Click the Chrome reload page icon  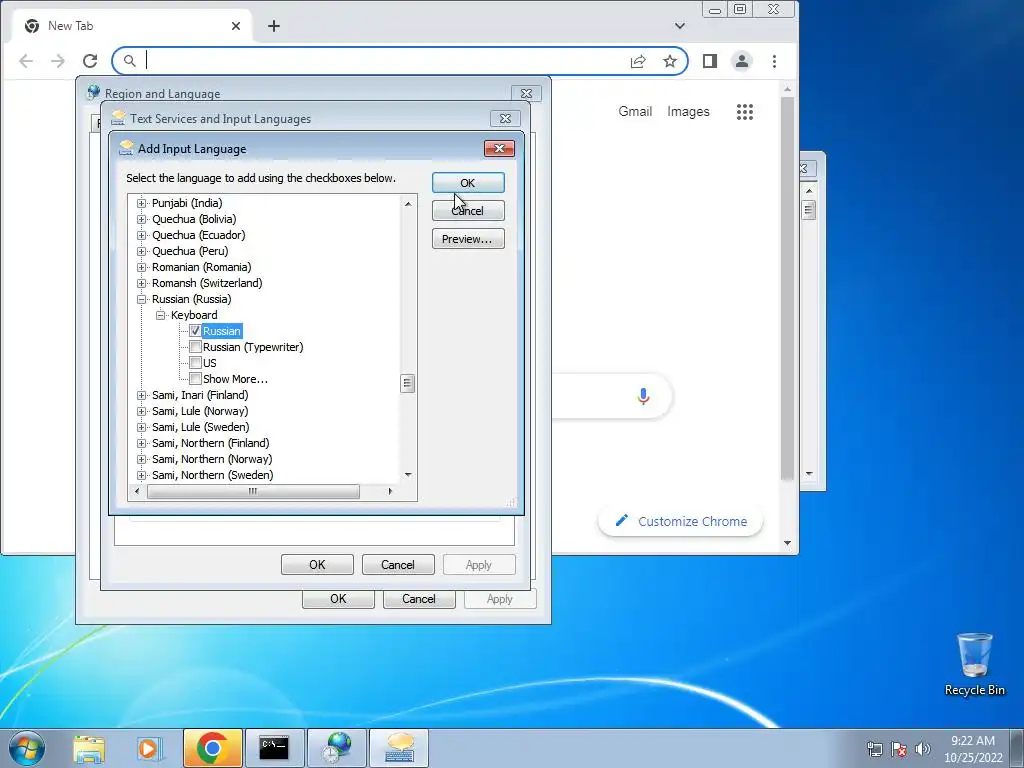90,61
